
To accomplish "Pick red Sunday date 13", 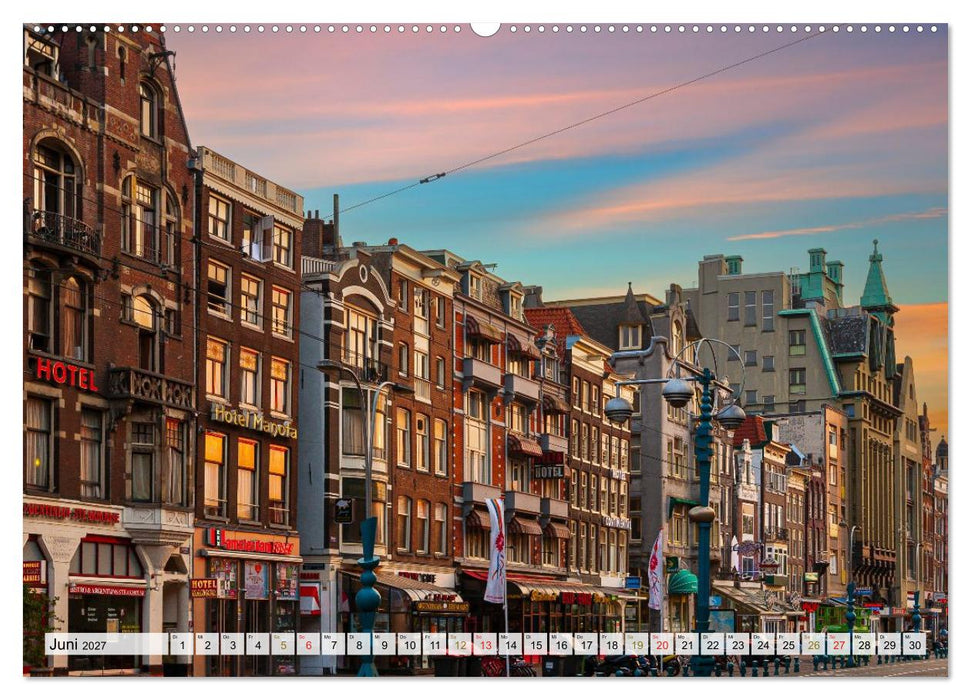I will [x=486, y=644].
